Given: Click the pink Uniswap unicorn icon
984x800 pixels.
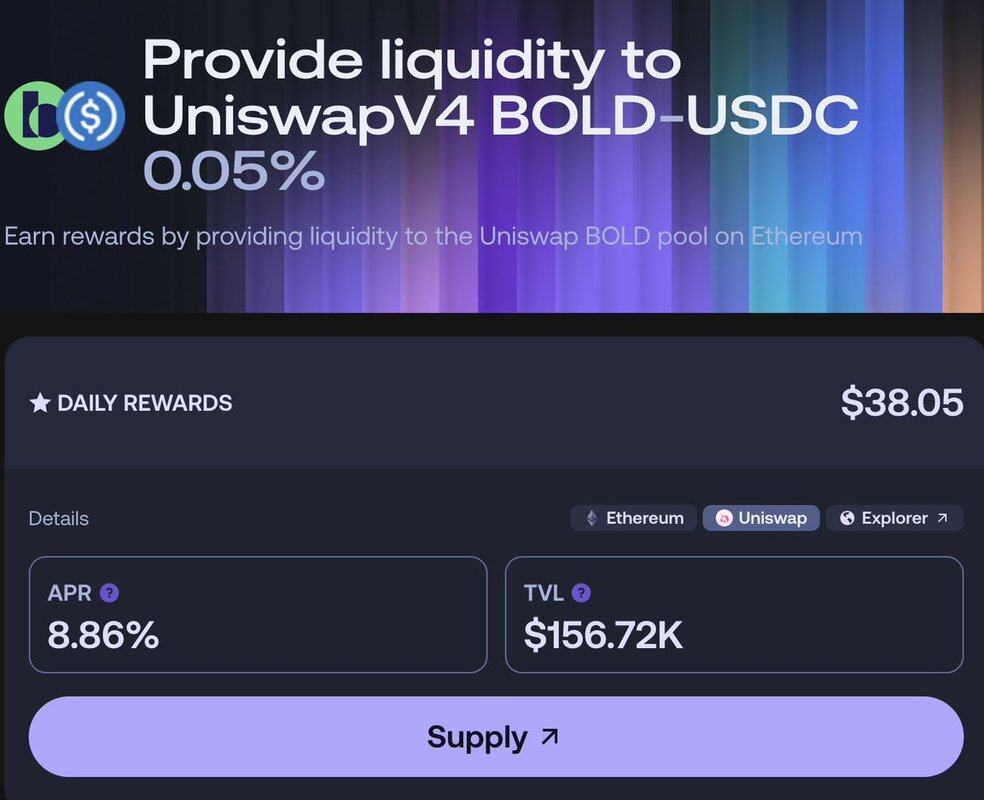Looking at the screenshot, I should point(724,518).
